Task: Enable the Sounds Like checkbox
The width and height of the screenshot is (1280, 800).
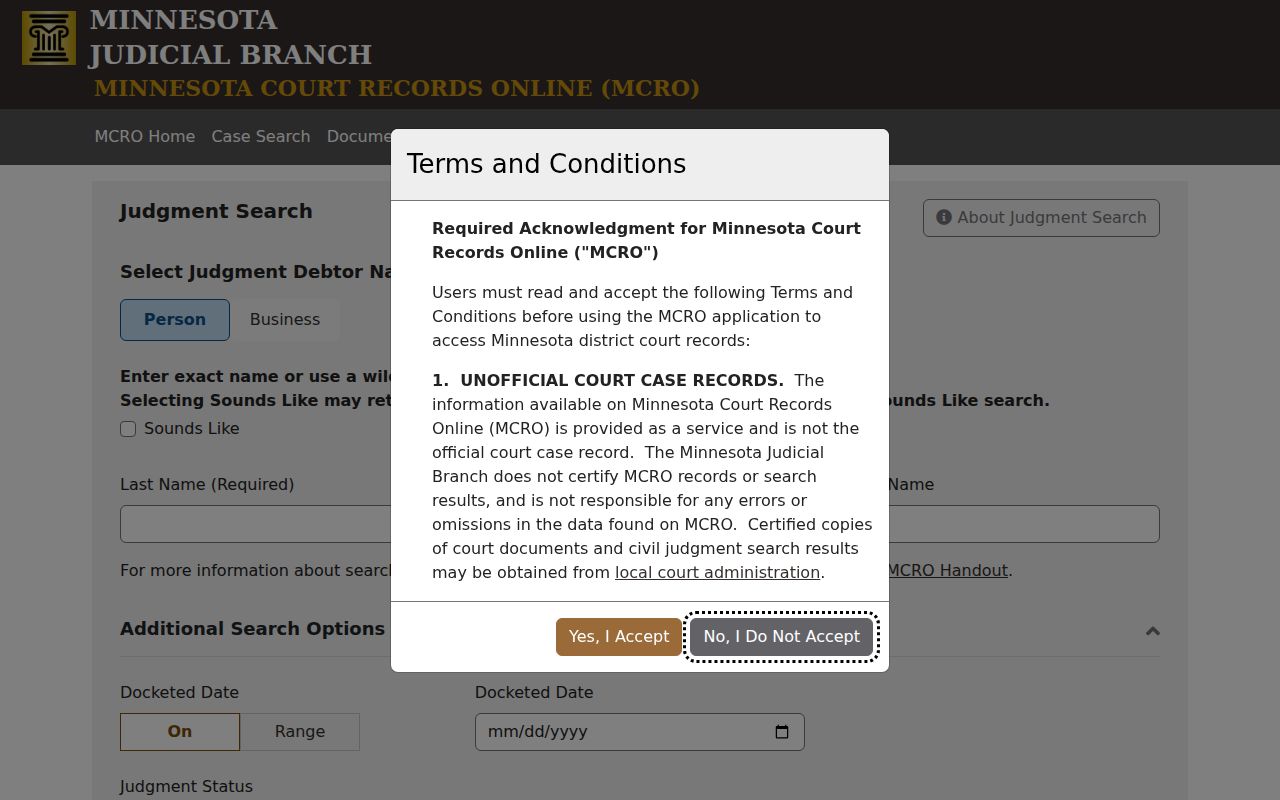Action: [x=128, y=429]
